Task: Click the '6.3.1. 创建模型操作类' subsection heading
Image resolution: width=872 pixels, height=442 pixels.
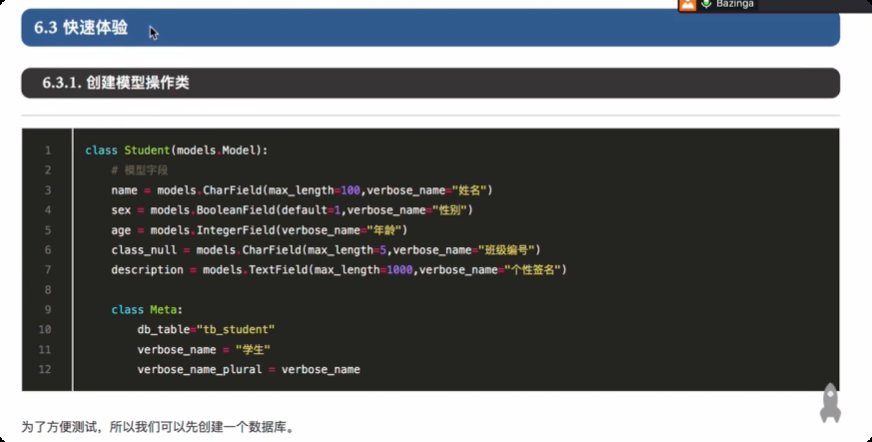Action: point(430,83)
